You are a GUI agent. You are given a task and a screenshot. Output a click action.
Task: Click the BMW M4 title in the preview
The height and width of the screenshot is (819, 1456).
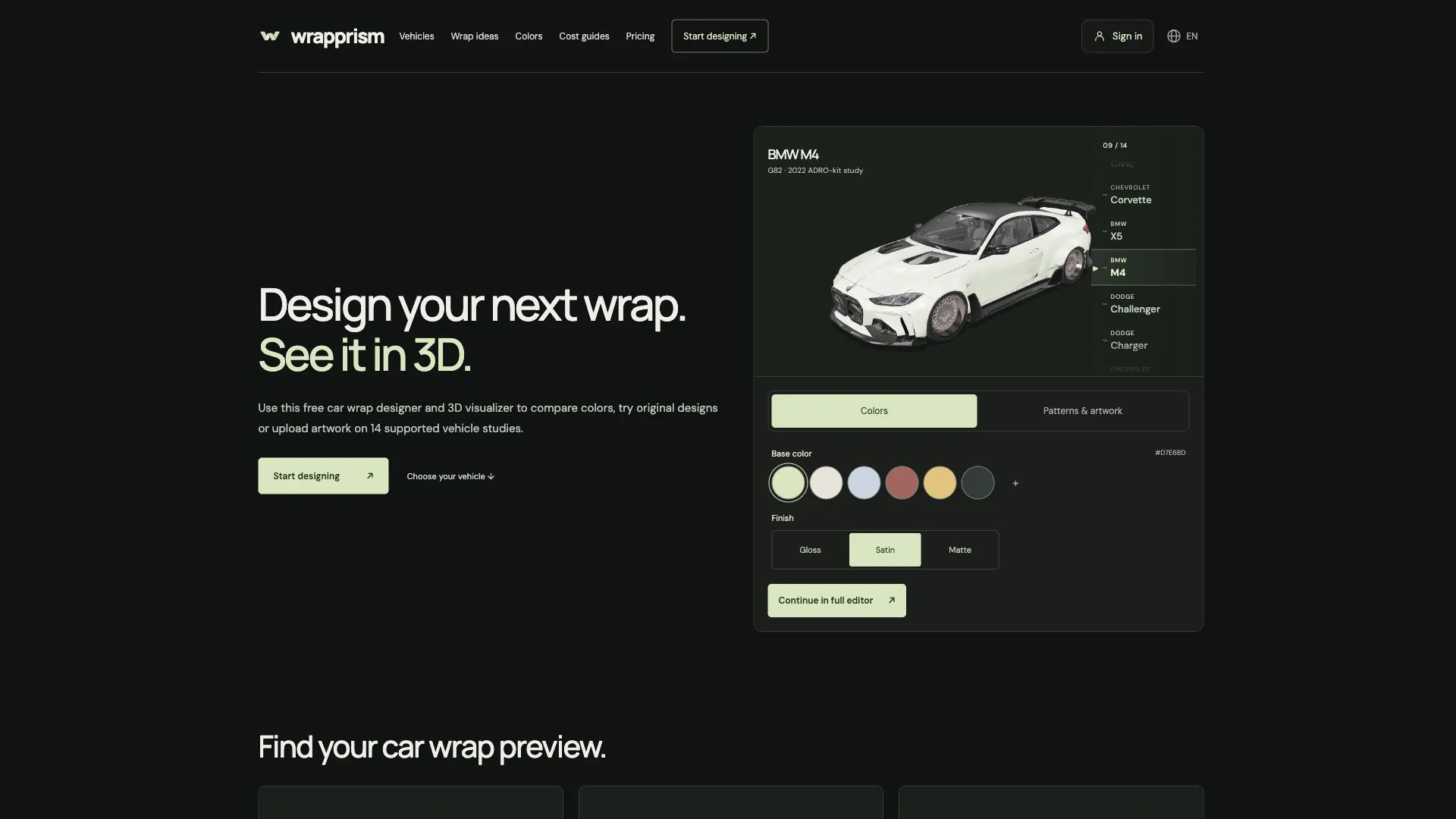(792, 155)
